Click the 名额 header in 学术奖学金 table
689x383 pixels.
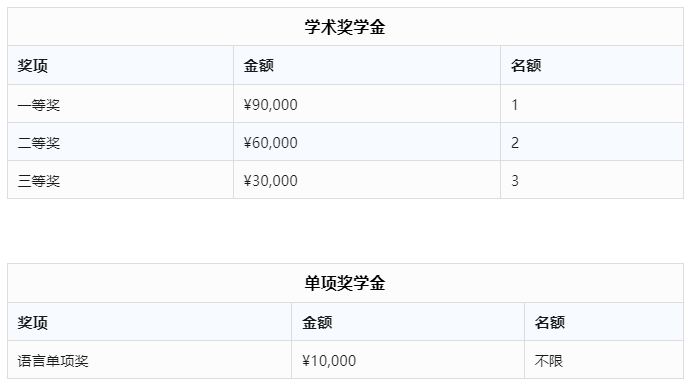pyautogui.click(x=592, y=65)
